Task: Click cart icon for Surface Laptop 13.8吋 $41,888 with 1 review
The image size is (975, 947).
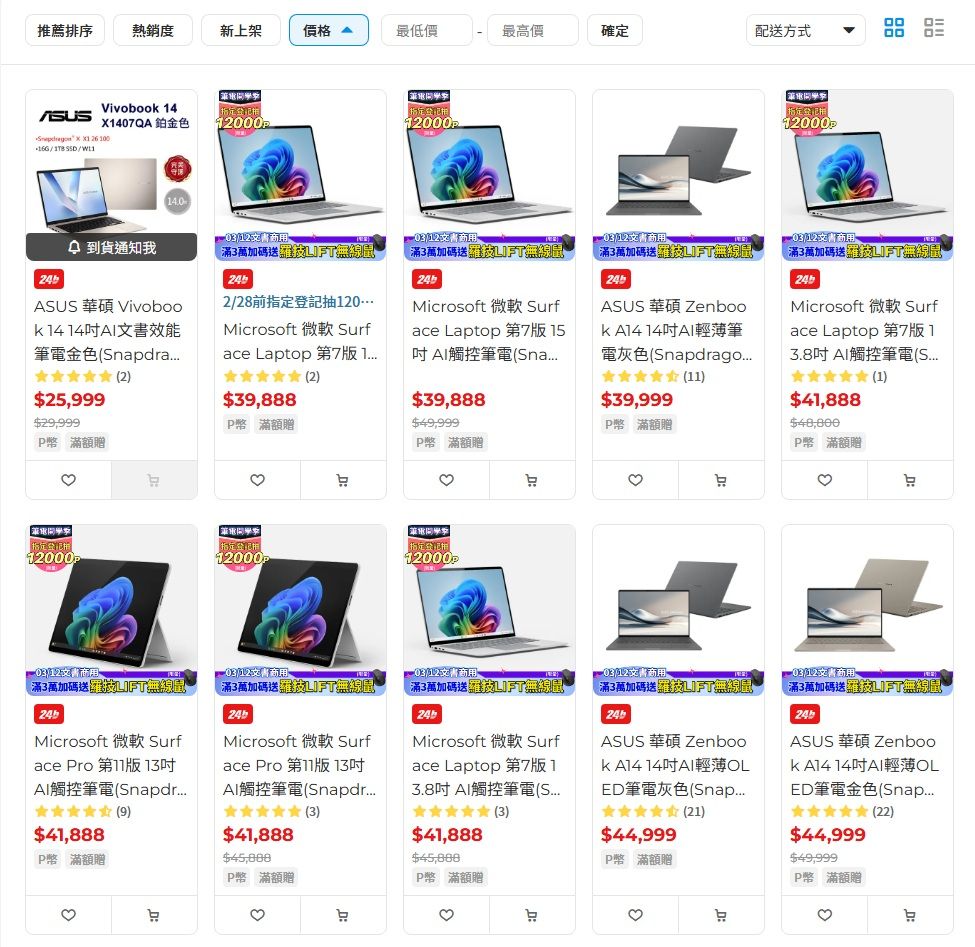Action: point(910,480)
